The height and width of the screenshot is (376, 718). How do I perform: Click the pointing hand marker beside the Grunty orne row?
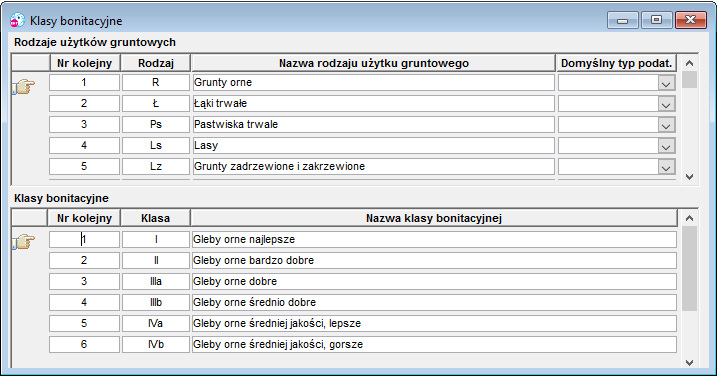click(x=24, y=86)
